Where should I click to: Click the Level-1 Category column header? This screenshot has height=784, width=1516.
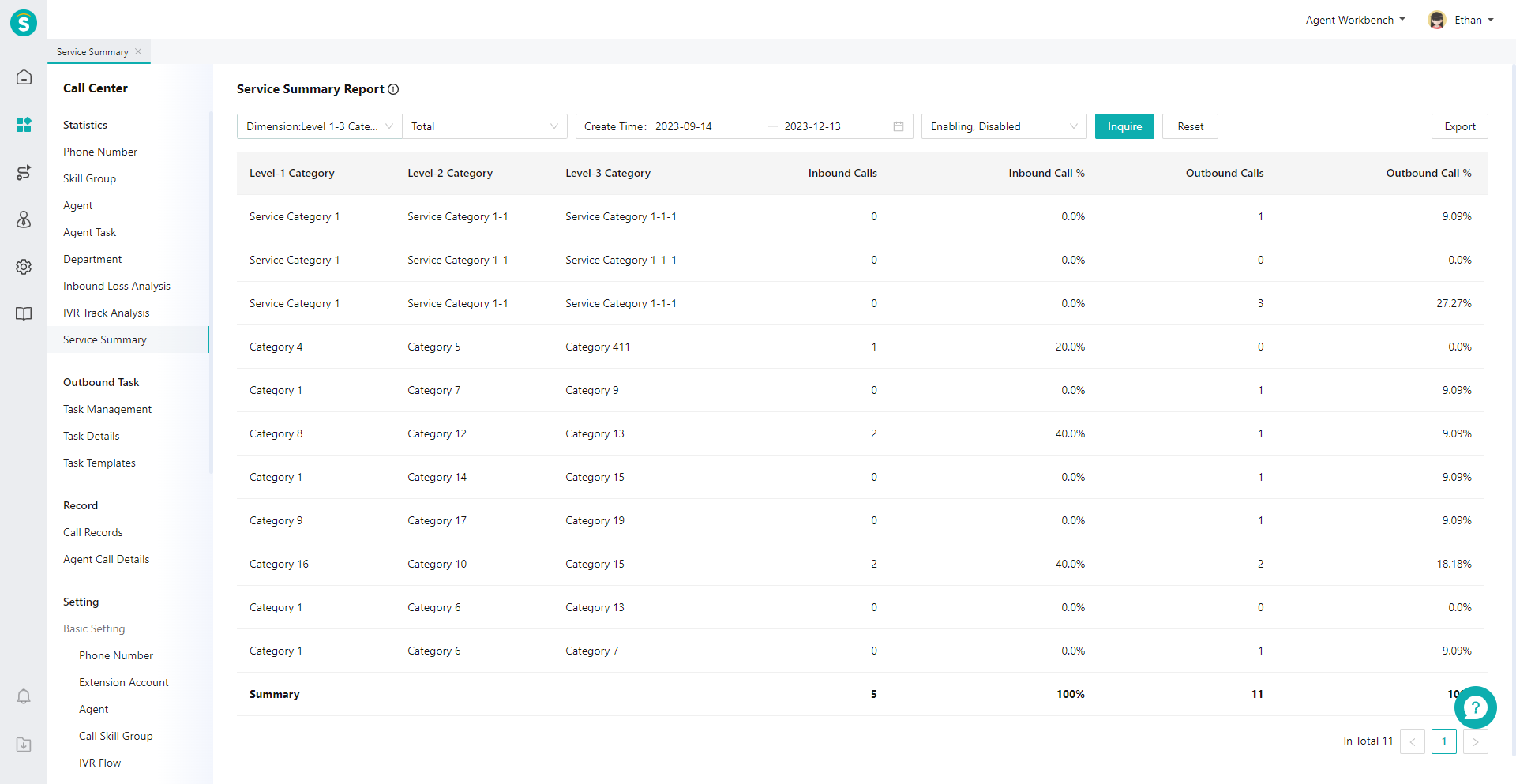coord(291,173)
